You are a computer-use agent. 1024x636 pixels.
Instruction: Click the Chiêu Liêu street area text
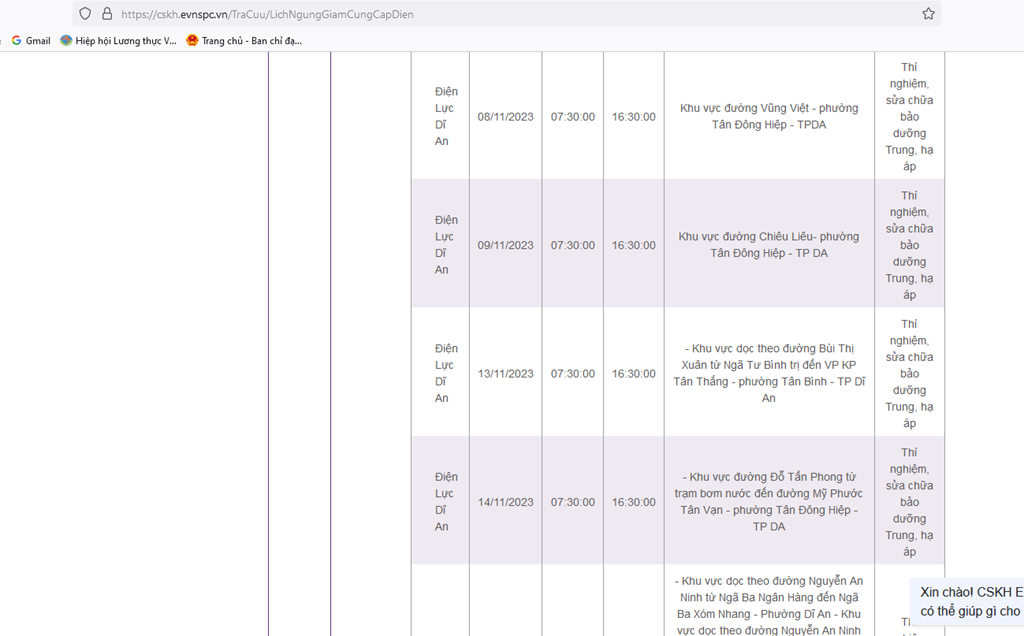768,245
